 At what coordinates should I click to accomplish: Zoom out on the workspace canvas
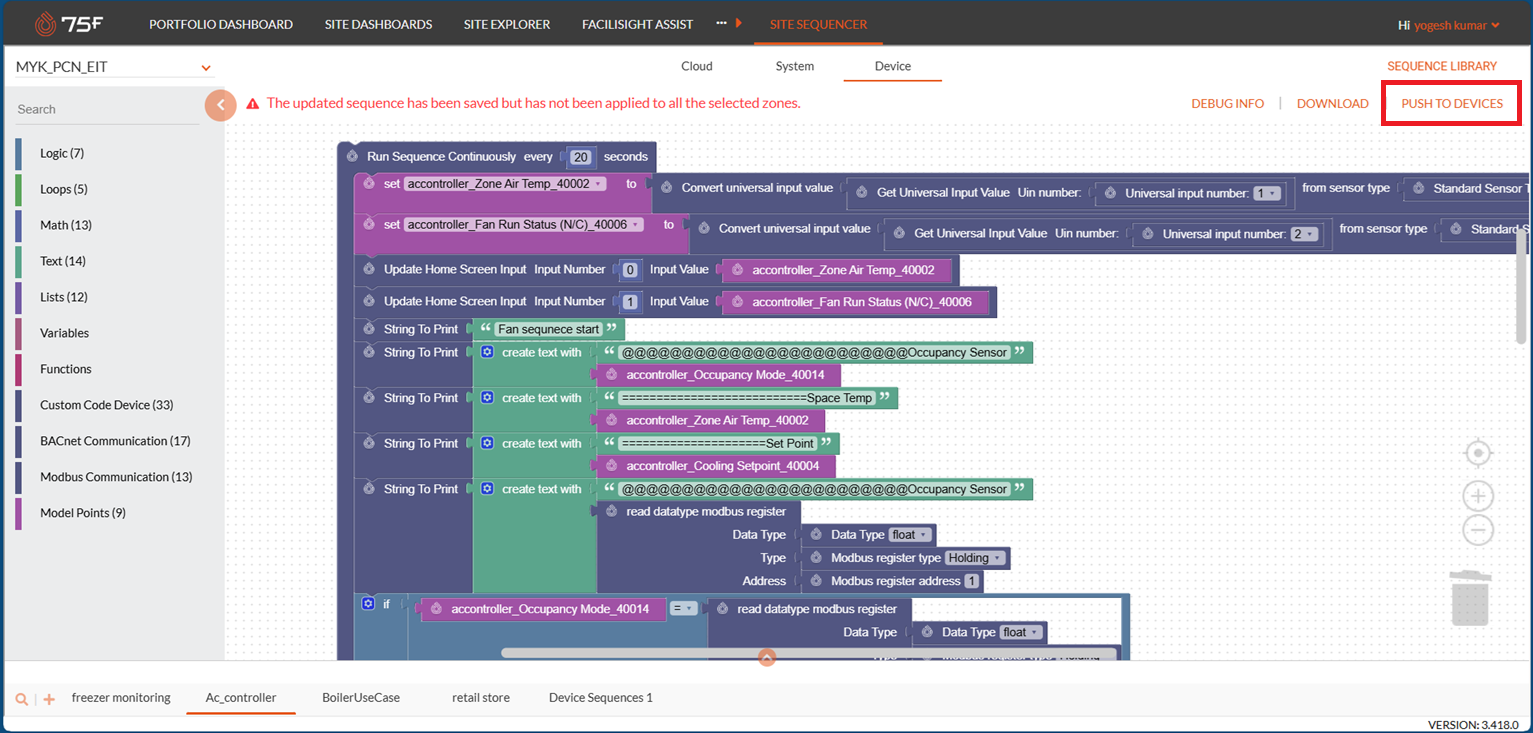point(1478,529)
